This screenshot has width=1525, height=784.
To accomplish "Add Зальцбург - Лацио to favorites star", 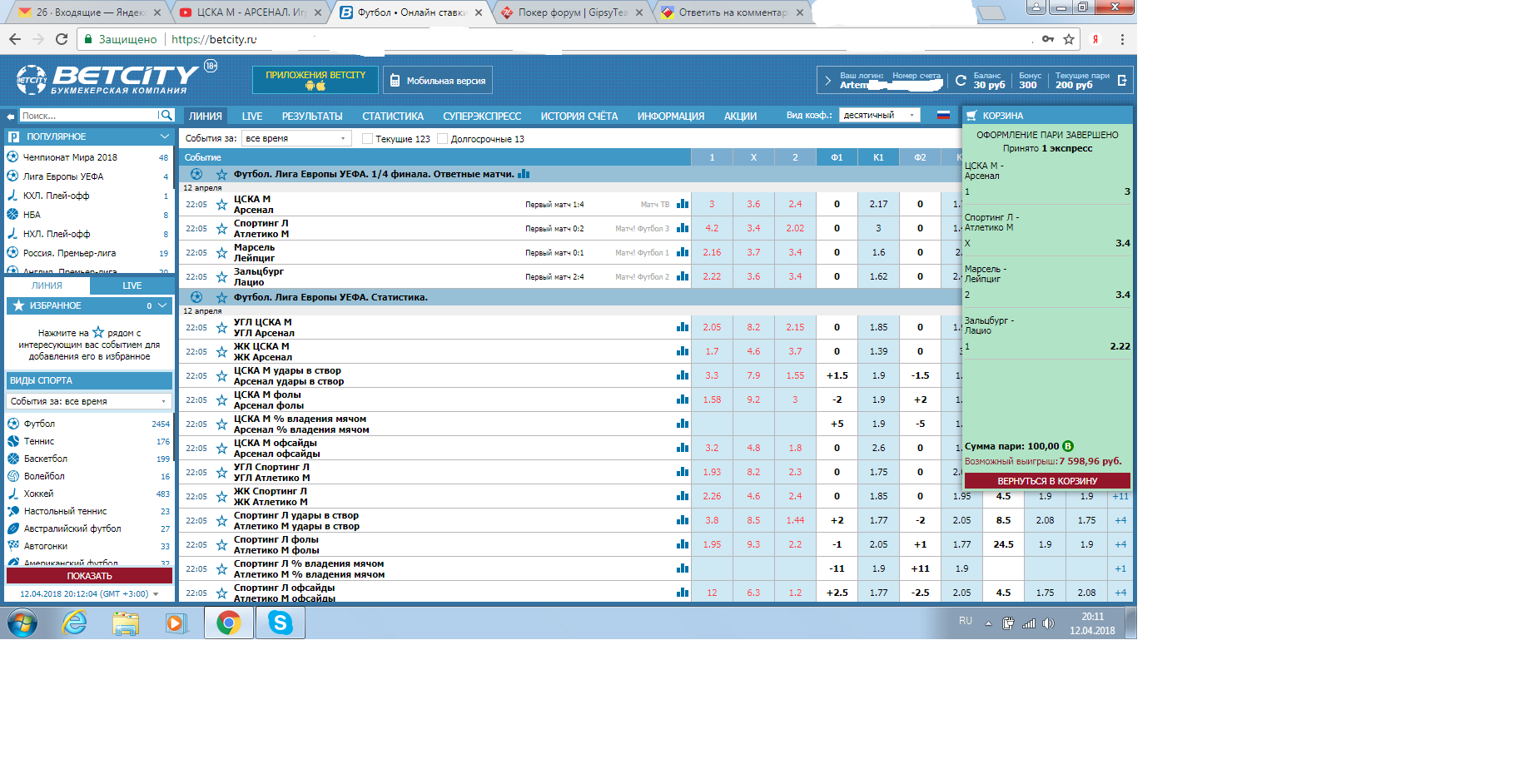I will (x=221, y=277).
